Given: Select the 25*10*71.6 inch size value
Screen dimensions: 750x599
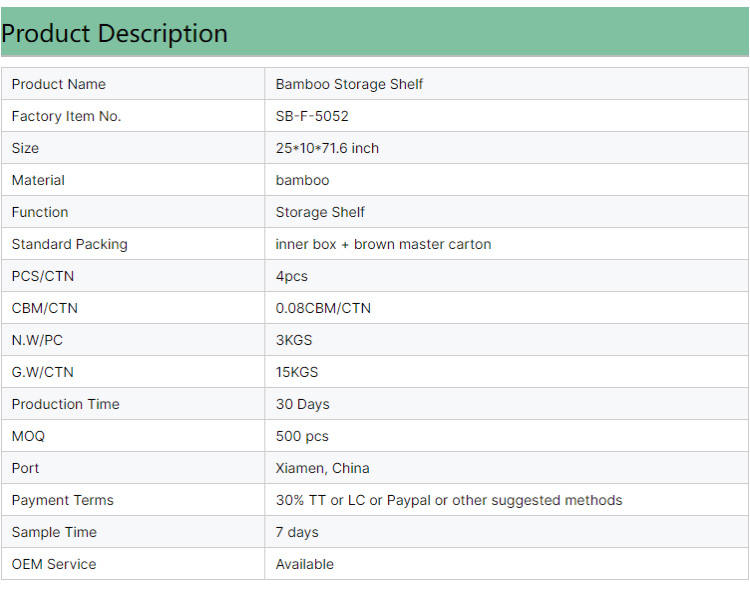Looking at the screenshot, I should click(327, 148).
